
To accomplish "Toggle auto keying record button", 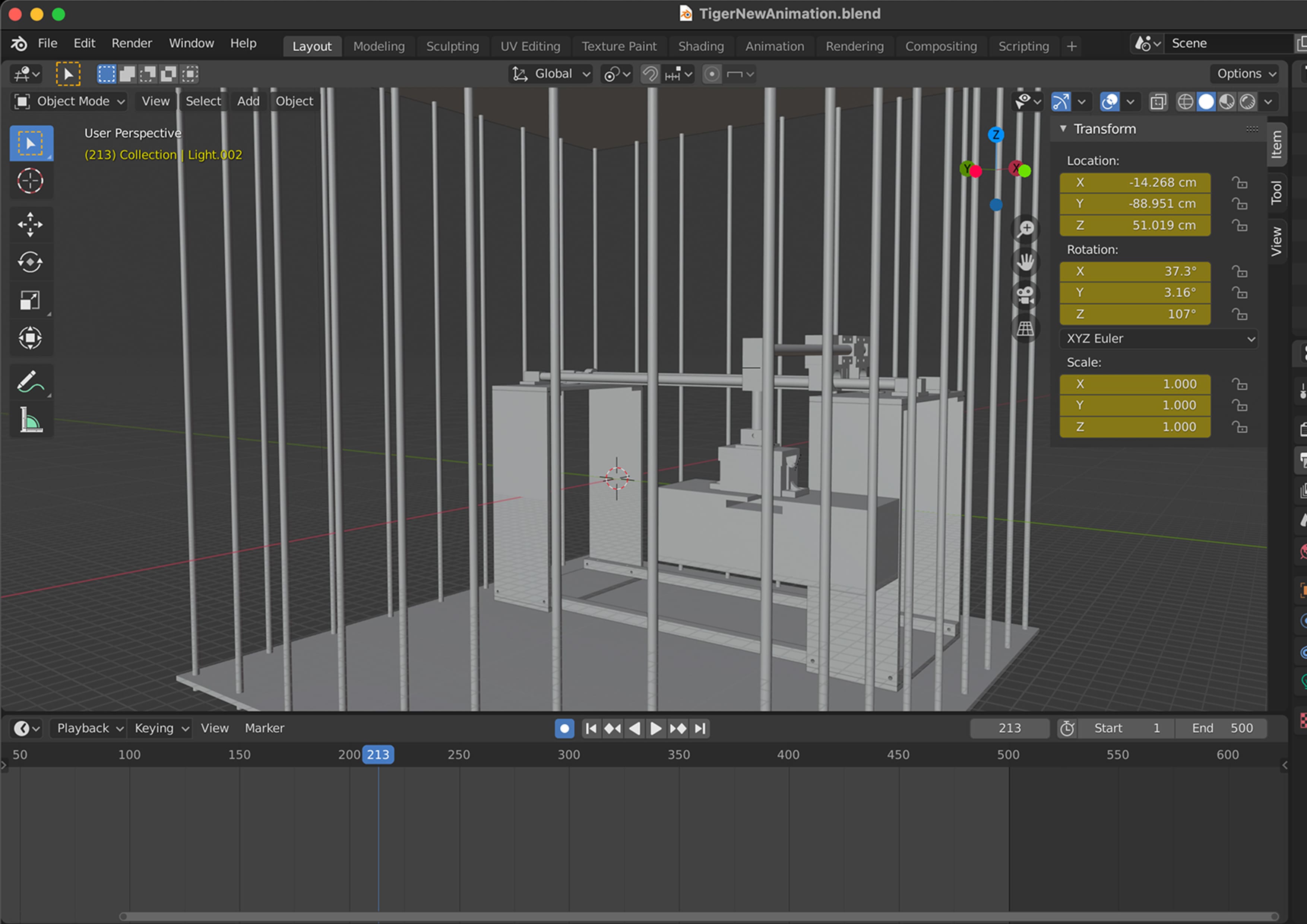I will (x=565, y=728).
